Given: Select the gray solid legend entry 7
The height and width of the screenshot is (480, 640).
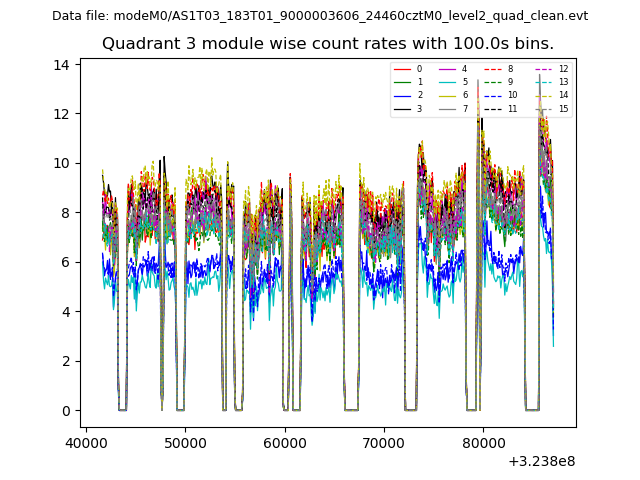Looking at the screenshot, I should (449, 108).
